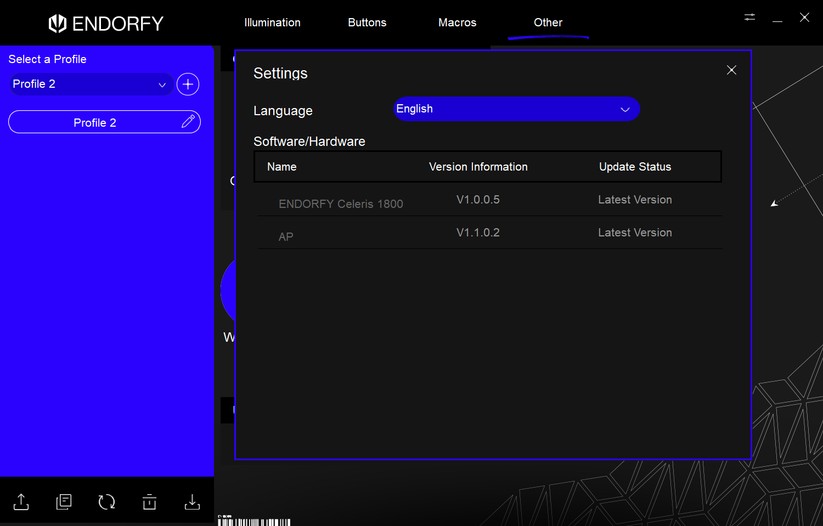Viewport: 823px width, 526px height.
Task: Open the settings swap-arrows icon in title bar
Action: tap(750, 18)
